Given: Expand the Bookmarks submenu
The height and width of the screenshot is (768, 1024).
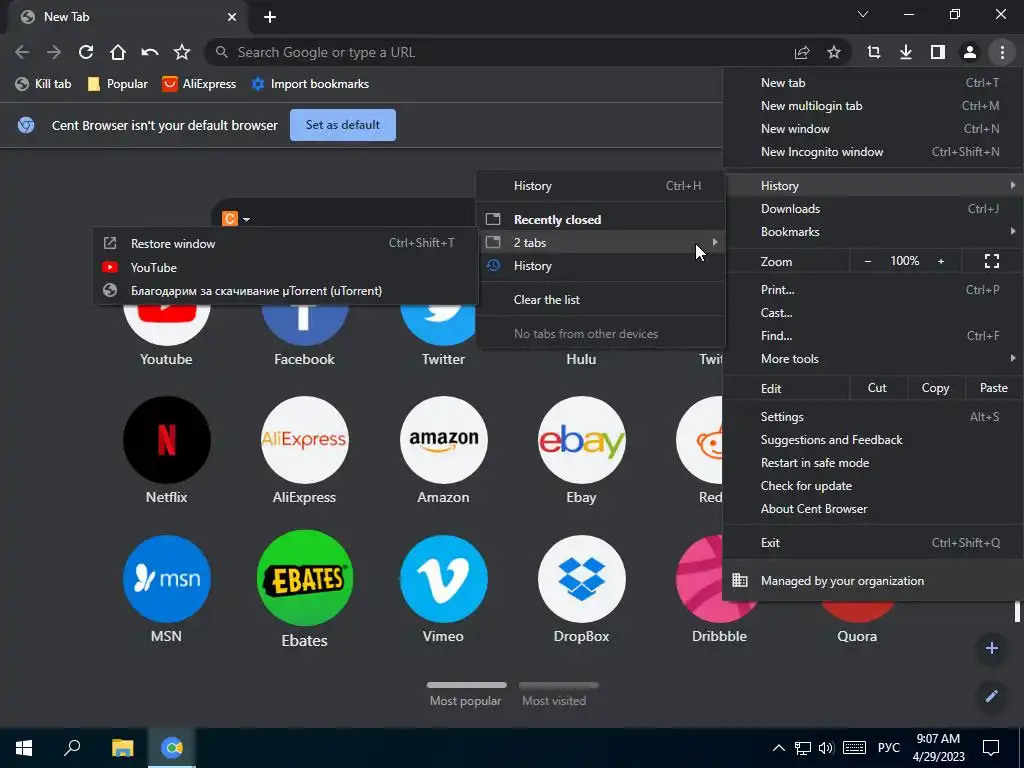Looking at the screenshot, I should tap(873, 232).
